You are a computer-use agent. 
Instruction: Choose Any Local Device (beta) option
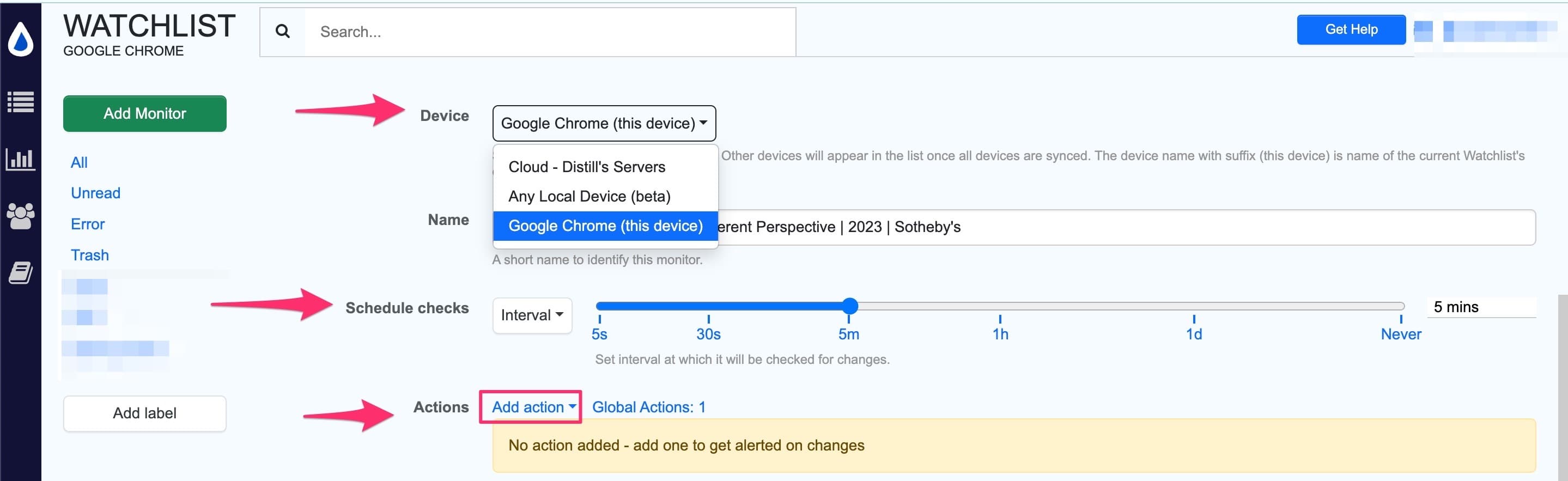pos(588,196)
